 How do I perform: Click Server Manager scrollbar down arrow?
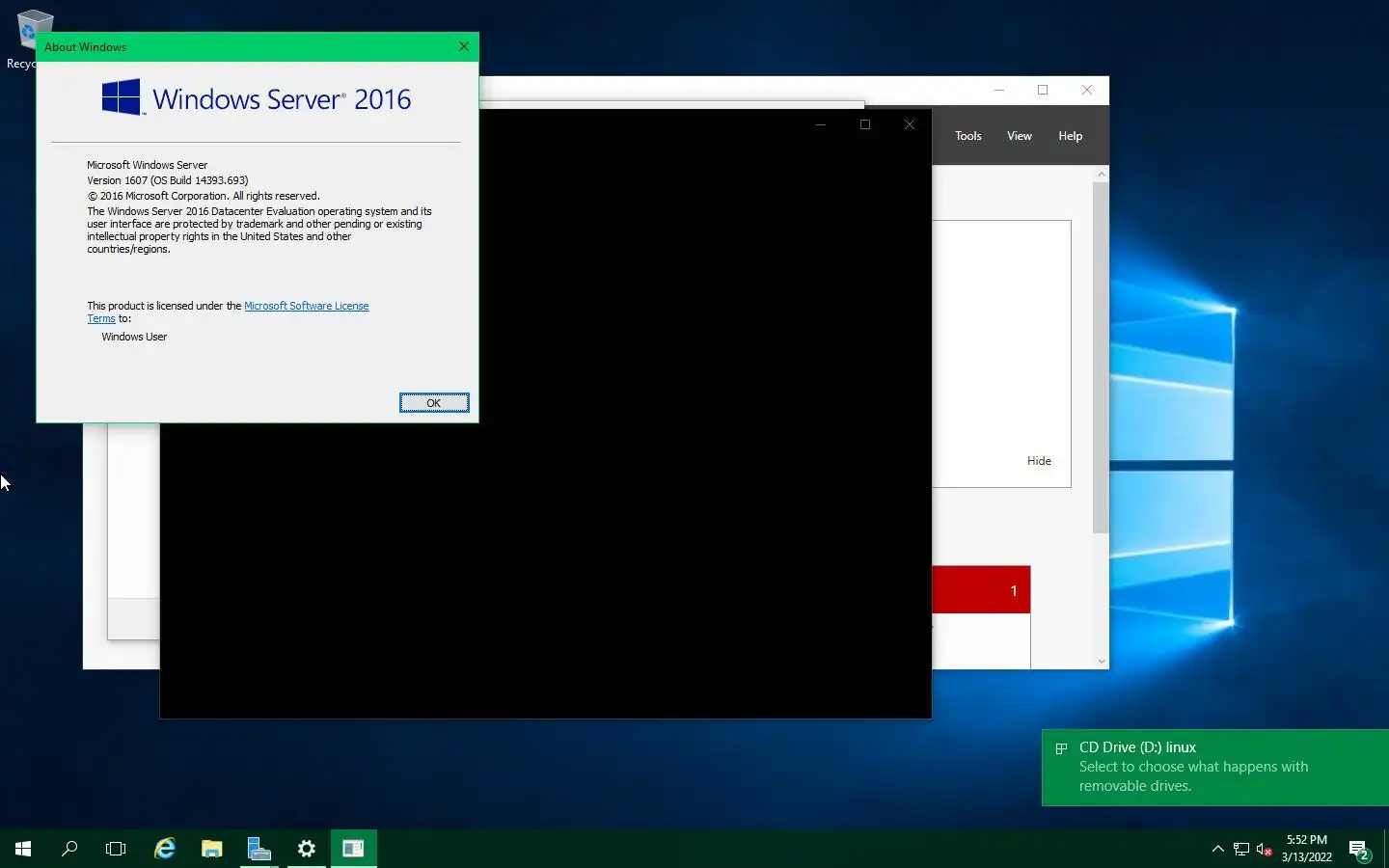click(1102, 661)
